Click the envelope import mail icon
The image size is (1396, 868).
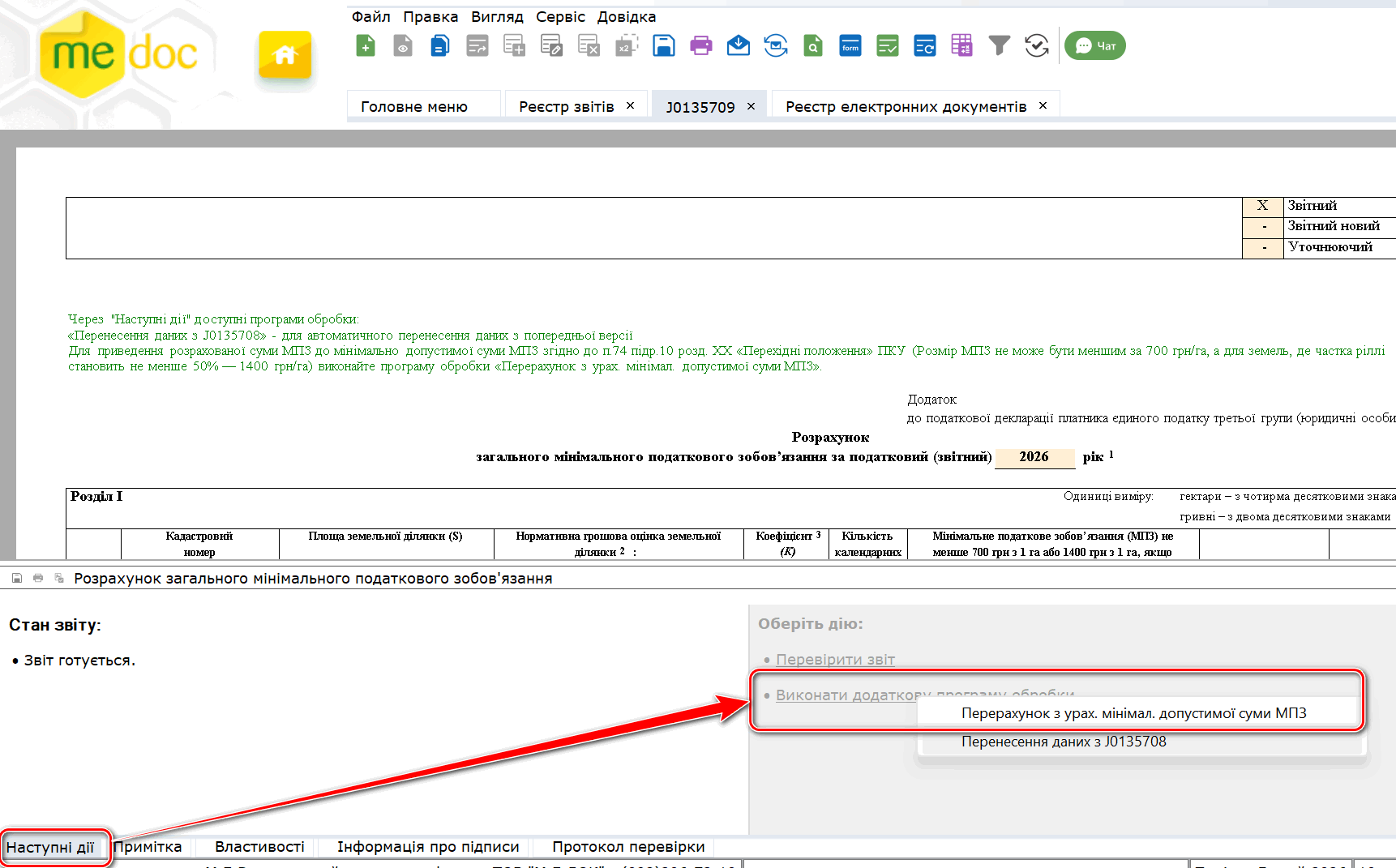click(738, 46)
